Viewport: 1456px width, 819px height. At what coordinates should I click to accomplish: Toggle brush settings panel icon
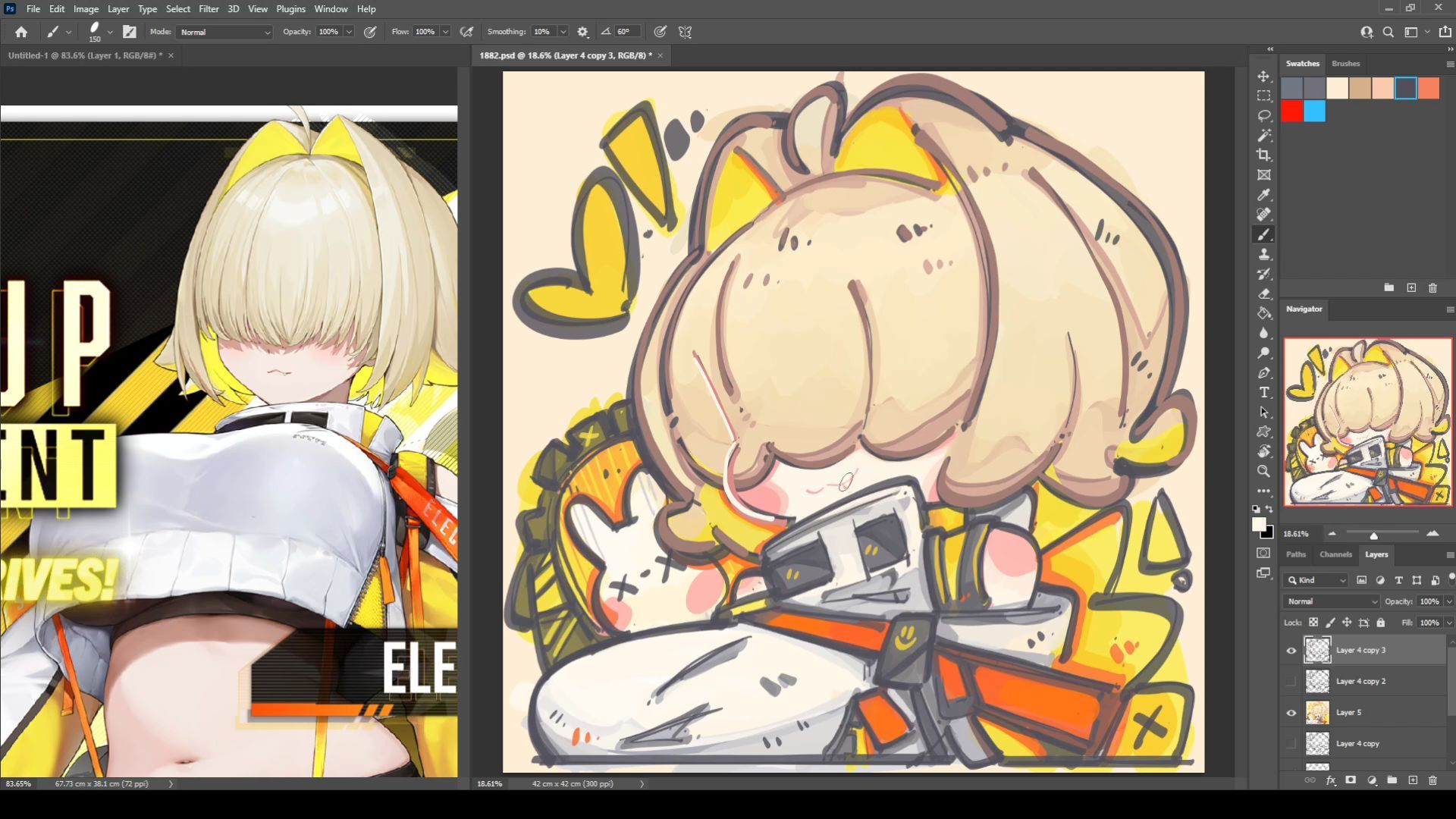pos(130,32)
